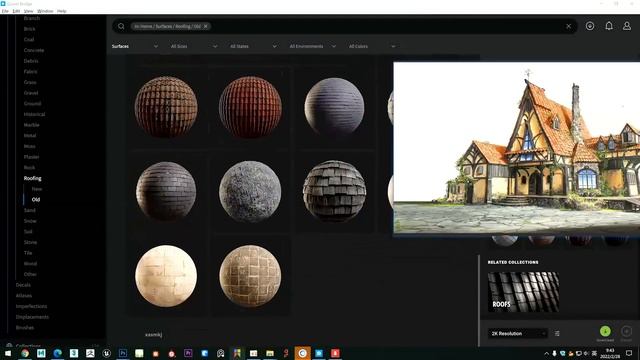This screenshot has height=360, width=640.
Task: Open the Atlases asset type
Action: (x=24, y=296)
